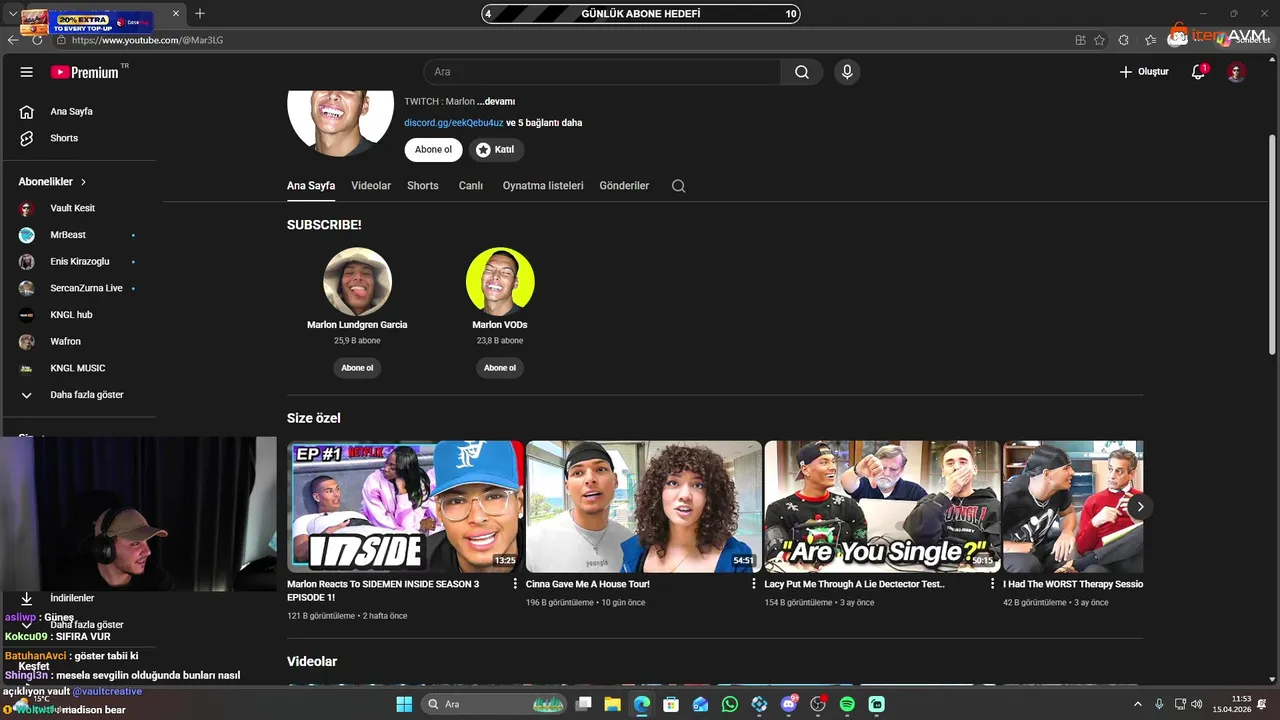Open the Oynatma listeleri tab
1280x720 pixels.
tap(543, 186)
